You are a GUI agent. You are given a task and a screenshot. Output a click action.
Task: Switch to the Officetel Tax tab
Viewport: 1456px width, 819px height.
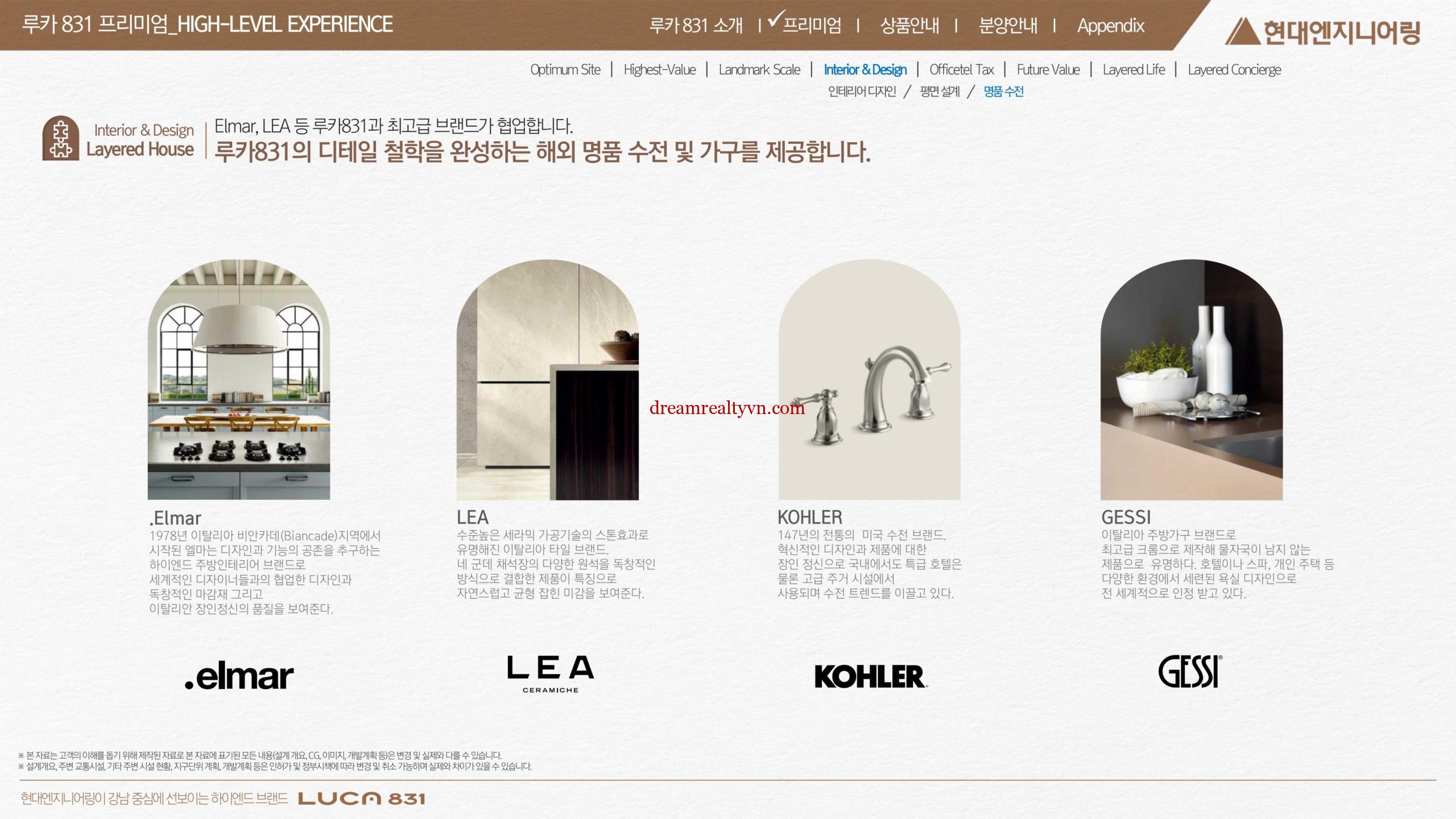coord(961,69)
